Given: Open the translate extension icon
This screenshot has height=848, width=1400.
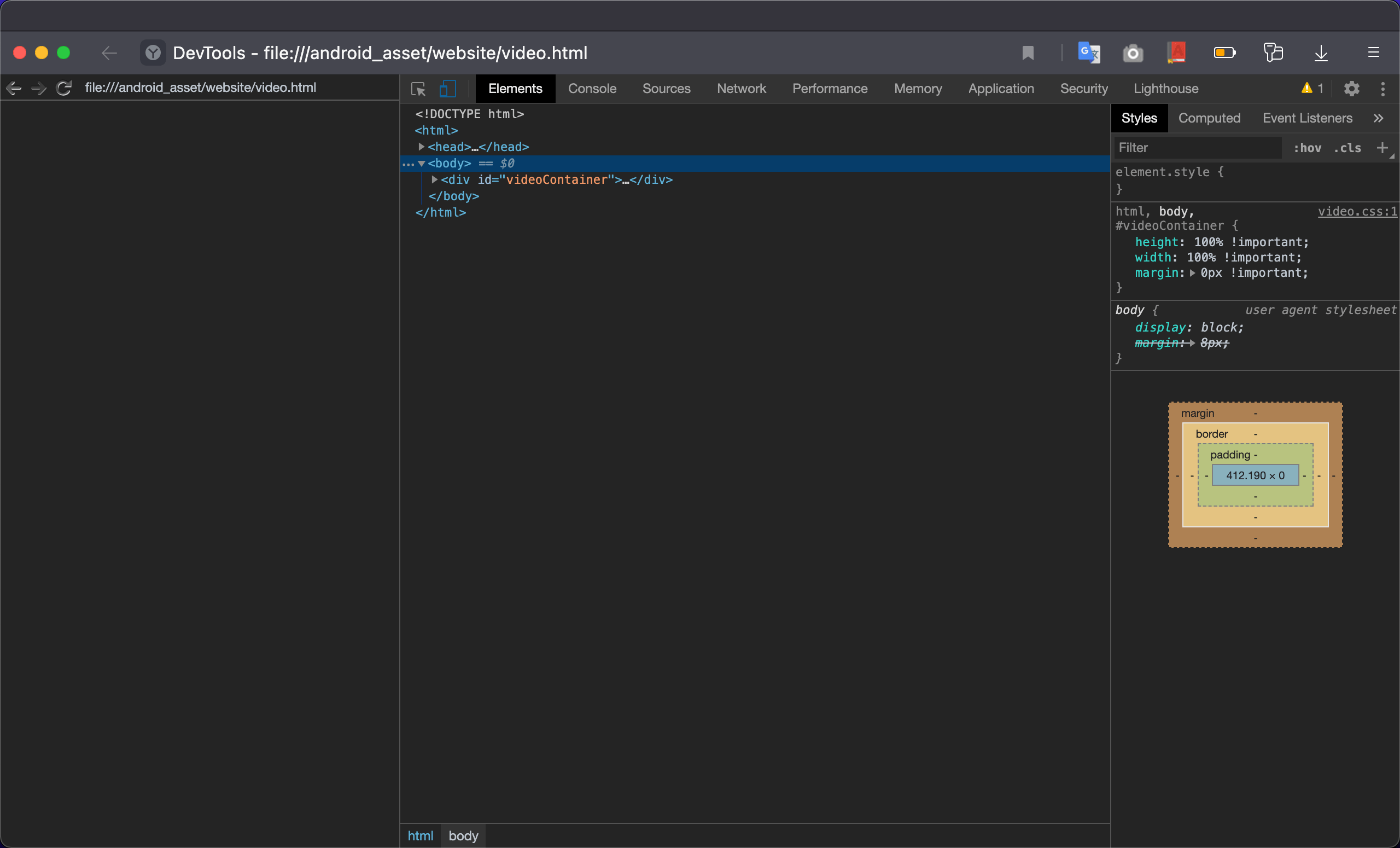Looking at the screenshot, I should tap(1088, 53).
